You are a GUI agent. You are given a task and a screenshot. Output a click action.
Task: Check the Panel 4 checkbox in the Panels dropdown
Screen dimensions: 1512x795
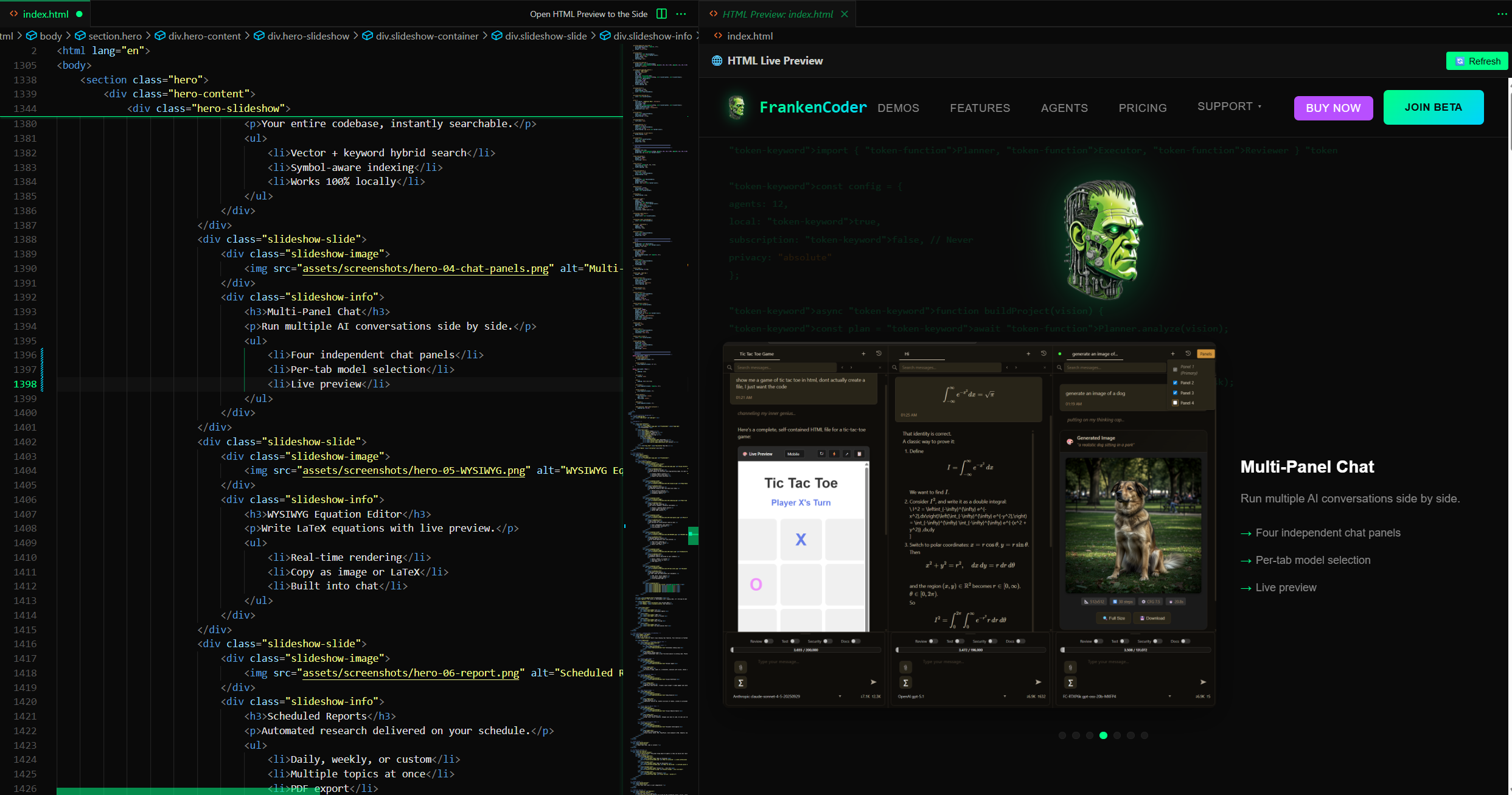point(1175,403)
